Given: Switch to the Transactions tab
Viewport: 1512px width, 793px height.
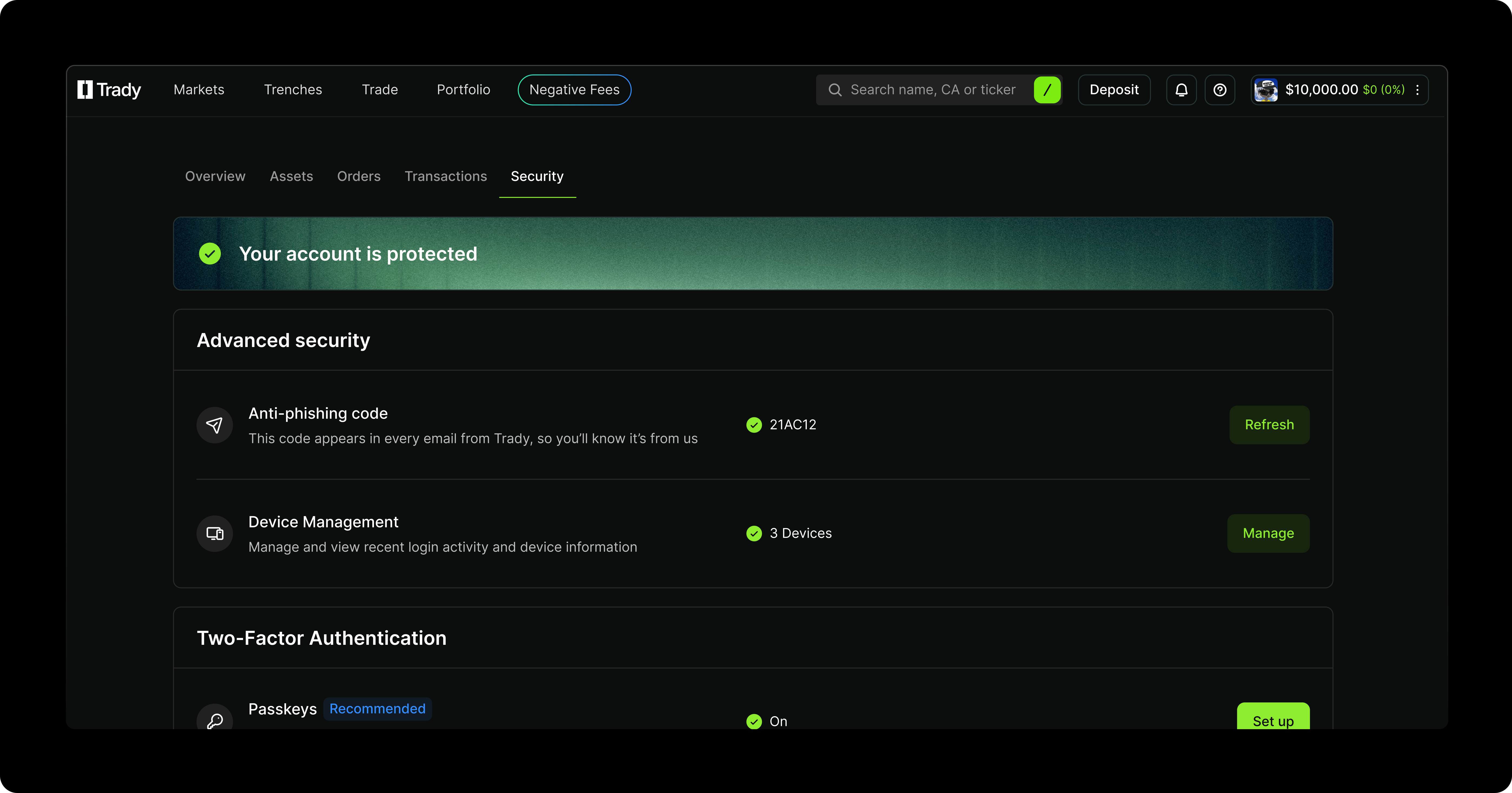Looking at the screenshot, I should point(446,176).
